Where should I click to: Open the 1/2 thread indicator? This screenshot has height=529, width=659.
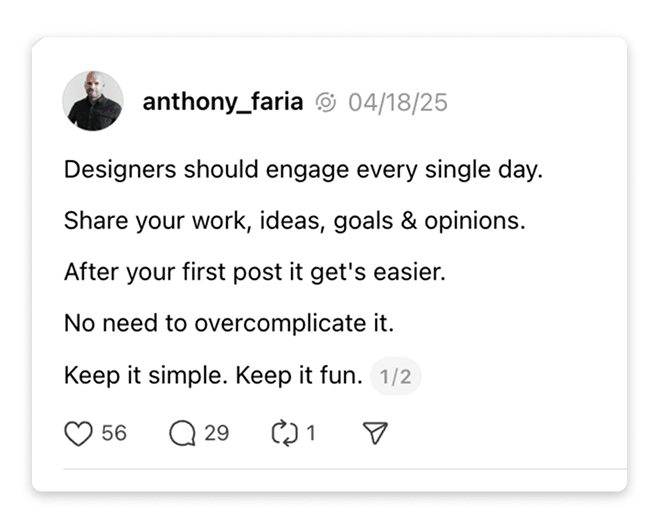point(395,377)
